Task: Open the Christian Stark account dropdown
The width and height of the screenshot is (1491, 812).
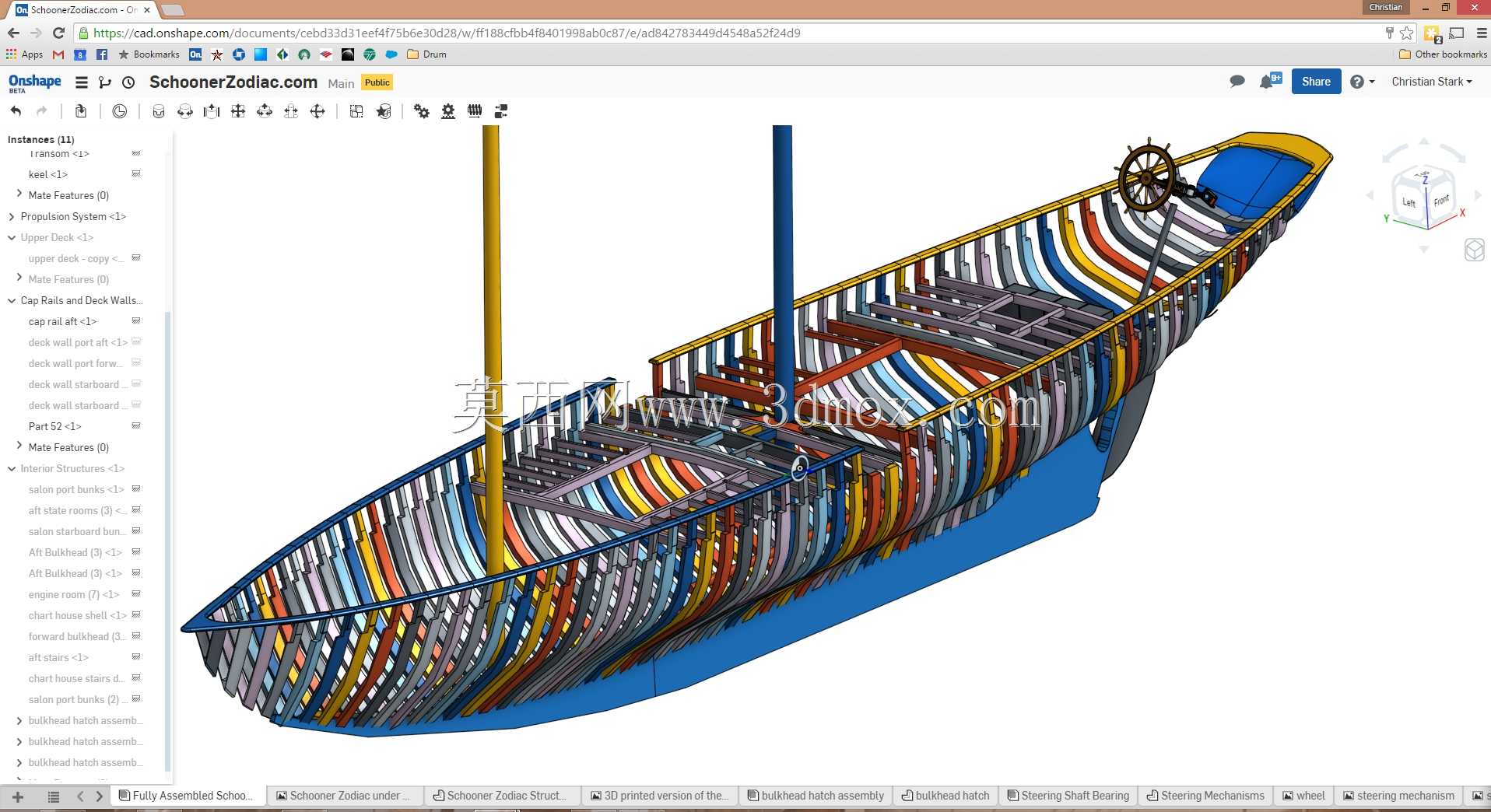Action: pyautogui.click(x=1432, y=82)
